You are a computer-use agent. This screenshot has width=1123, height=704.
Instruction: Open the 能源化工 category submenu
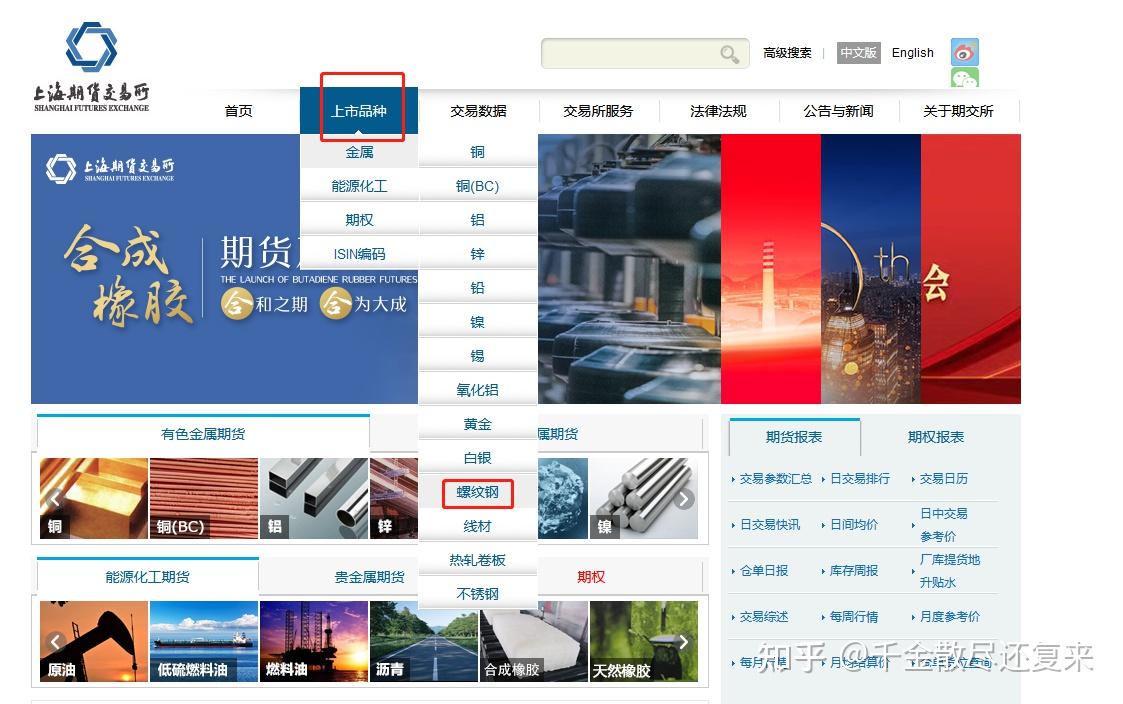click(x=358, y=185)
